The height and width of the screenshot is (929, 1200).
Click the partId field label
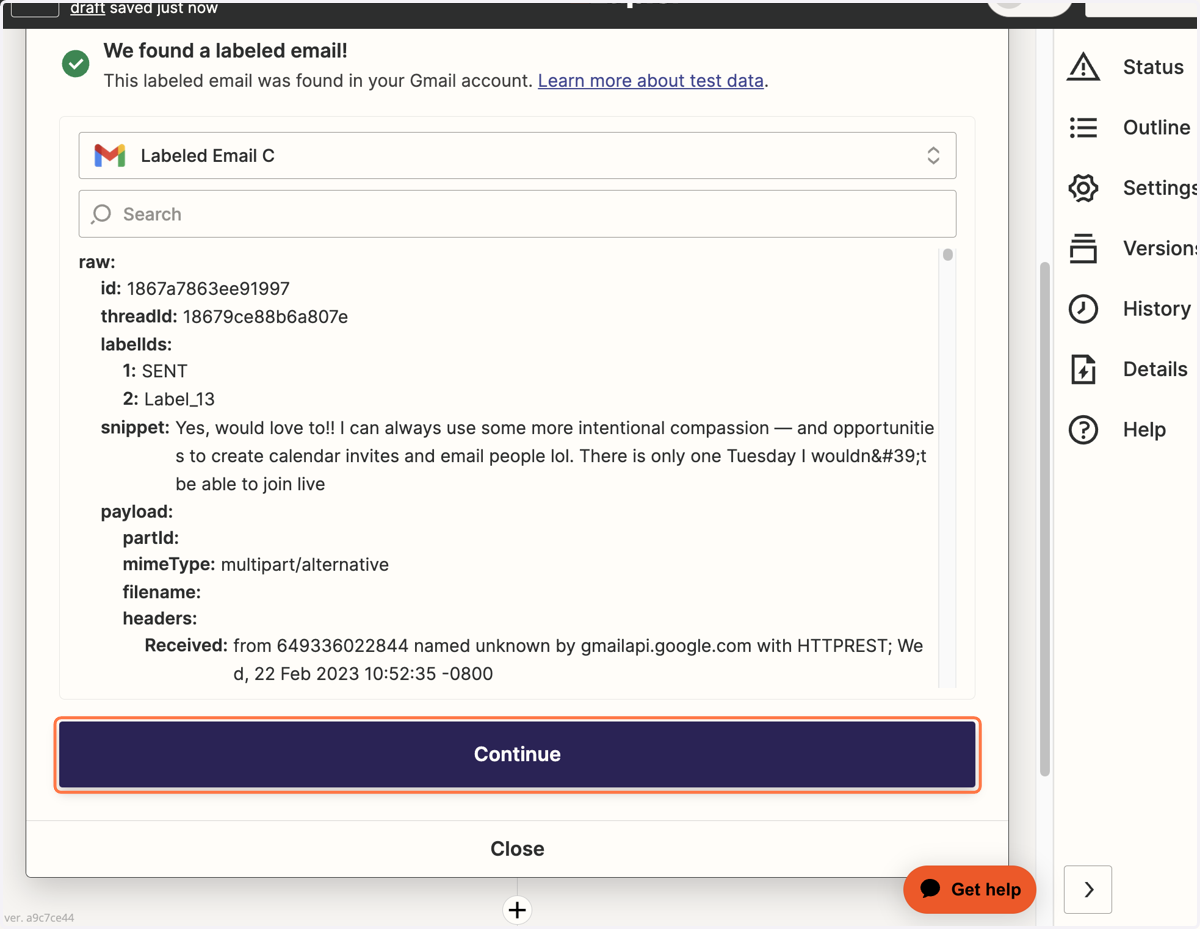[151, 538]
